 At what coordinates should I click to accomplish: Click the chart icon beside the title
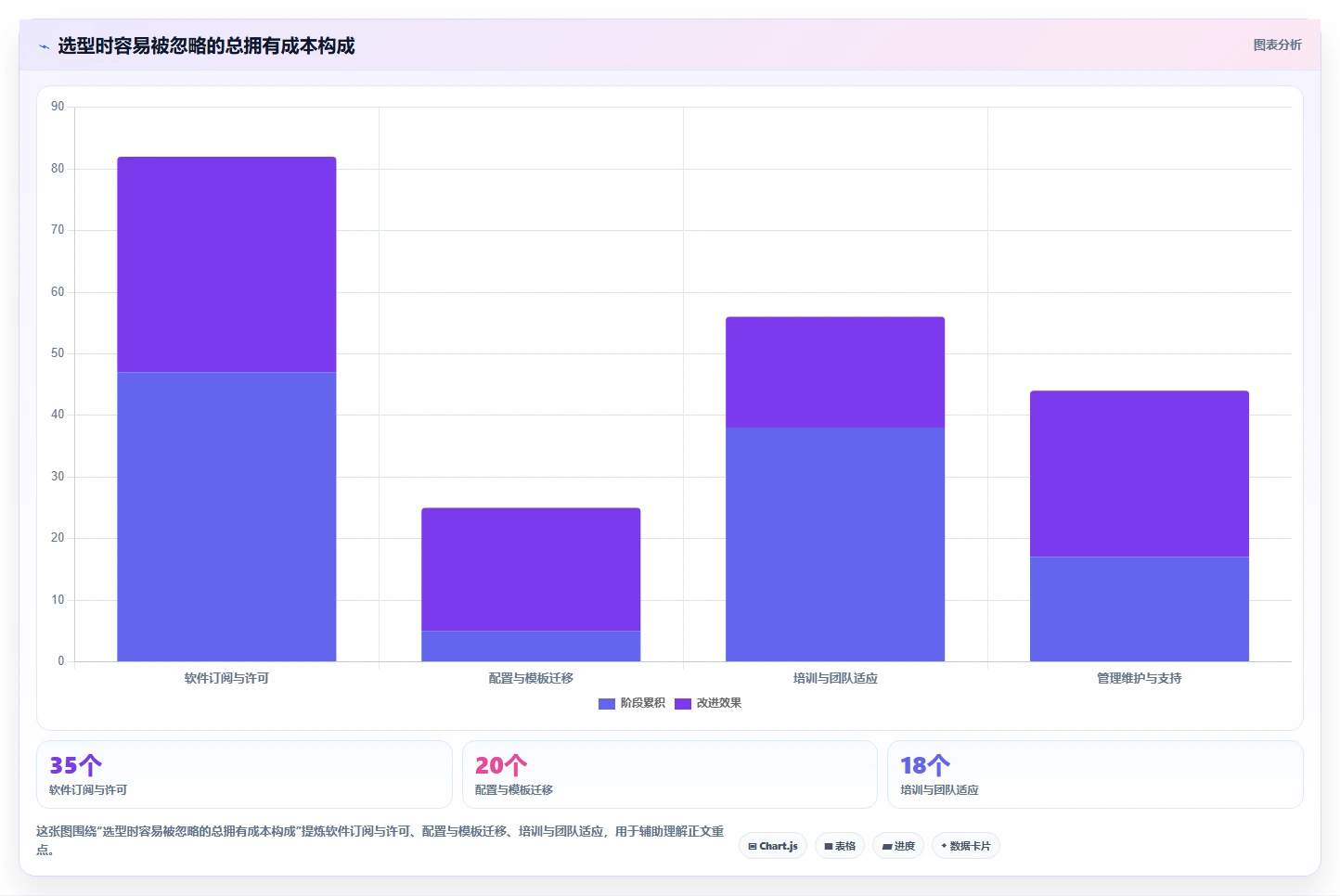(44, 46)
